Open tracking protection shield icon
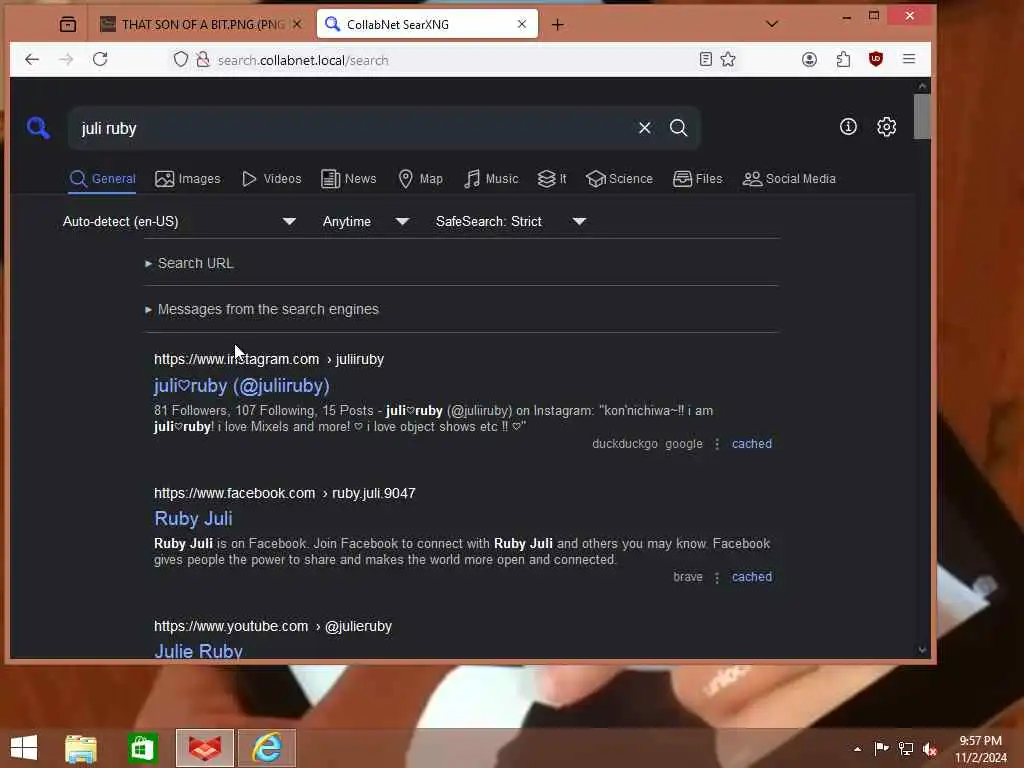This screenshot has width=1024, height=768. tap(181, 59)
